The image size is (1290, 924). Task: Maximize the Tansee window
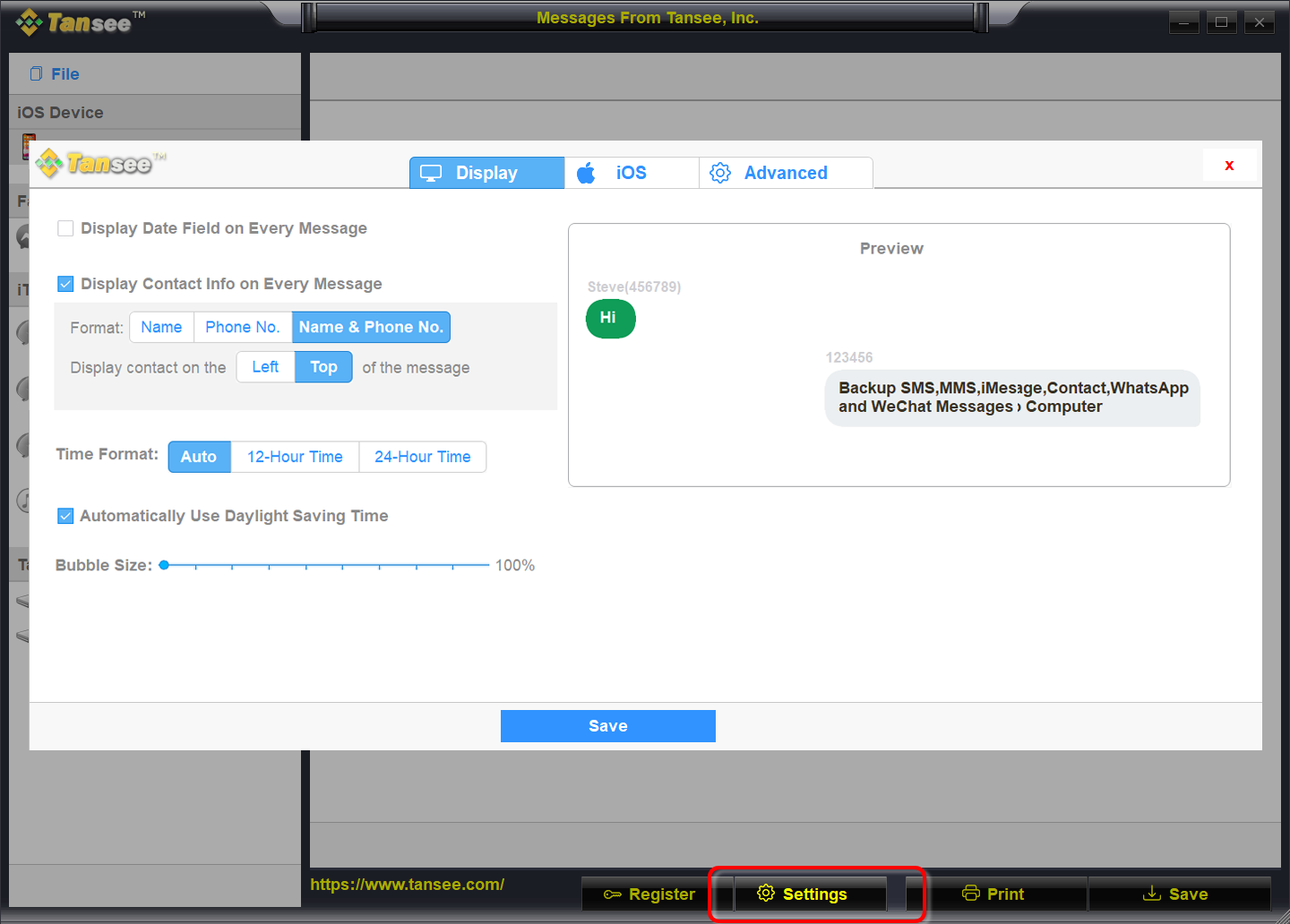pyautogui.click(x=1221, y=22)
